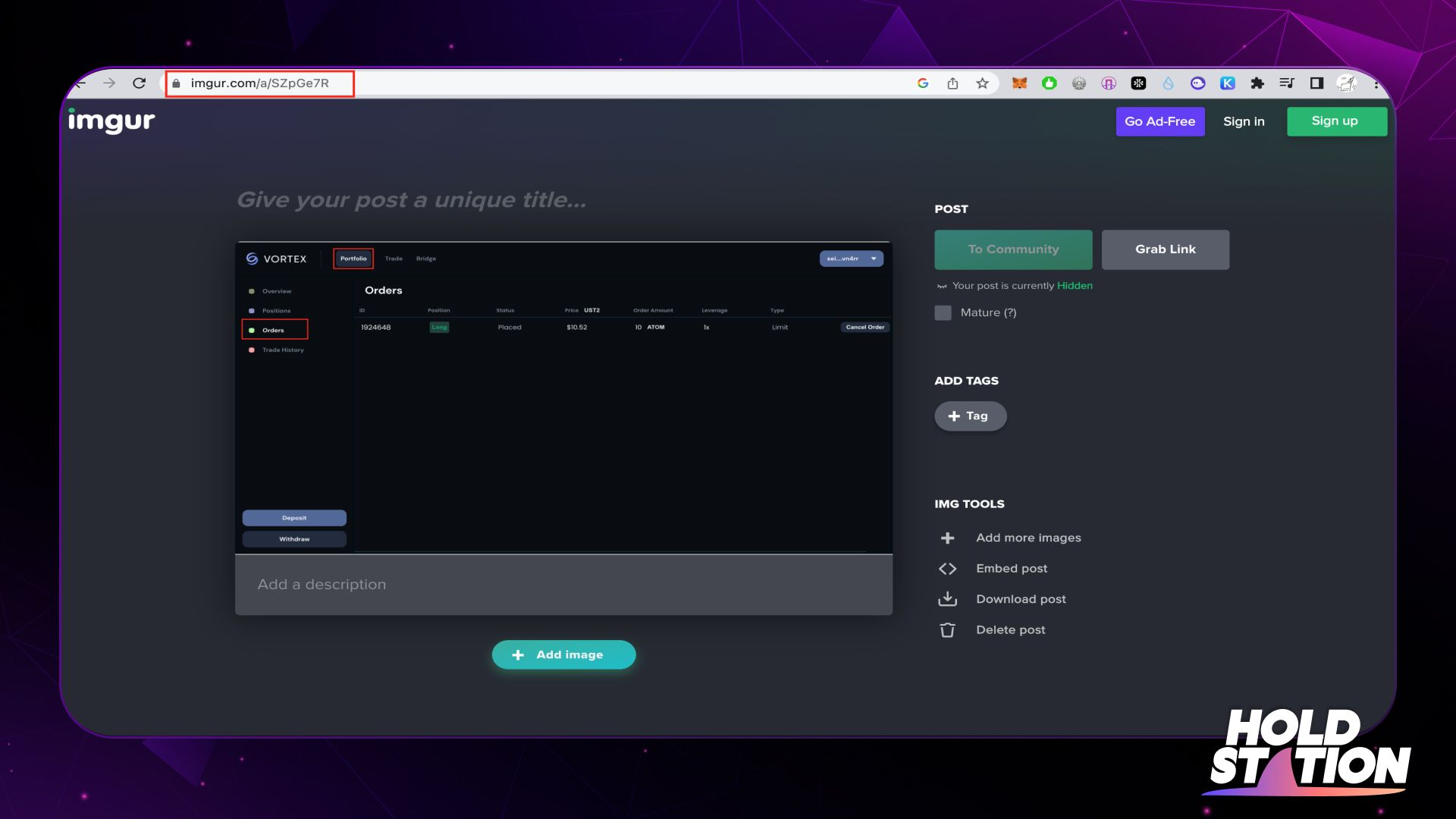Switch to the Trade tab
This screenshot has width=1456, height=819.
tap(394, 259)
